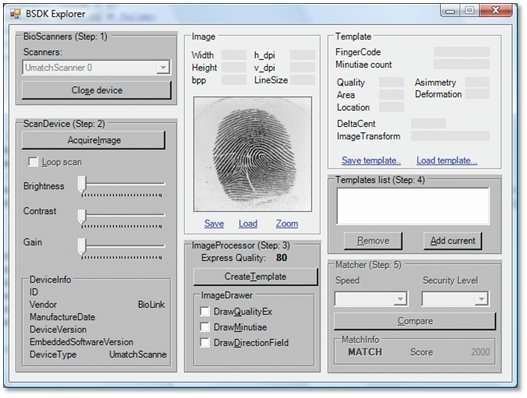Click the Brightness slider handle
This screenshot has width=527, height=398.
coord(82,185)
